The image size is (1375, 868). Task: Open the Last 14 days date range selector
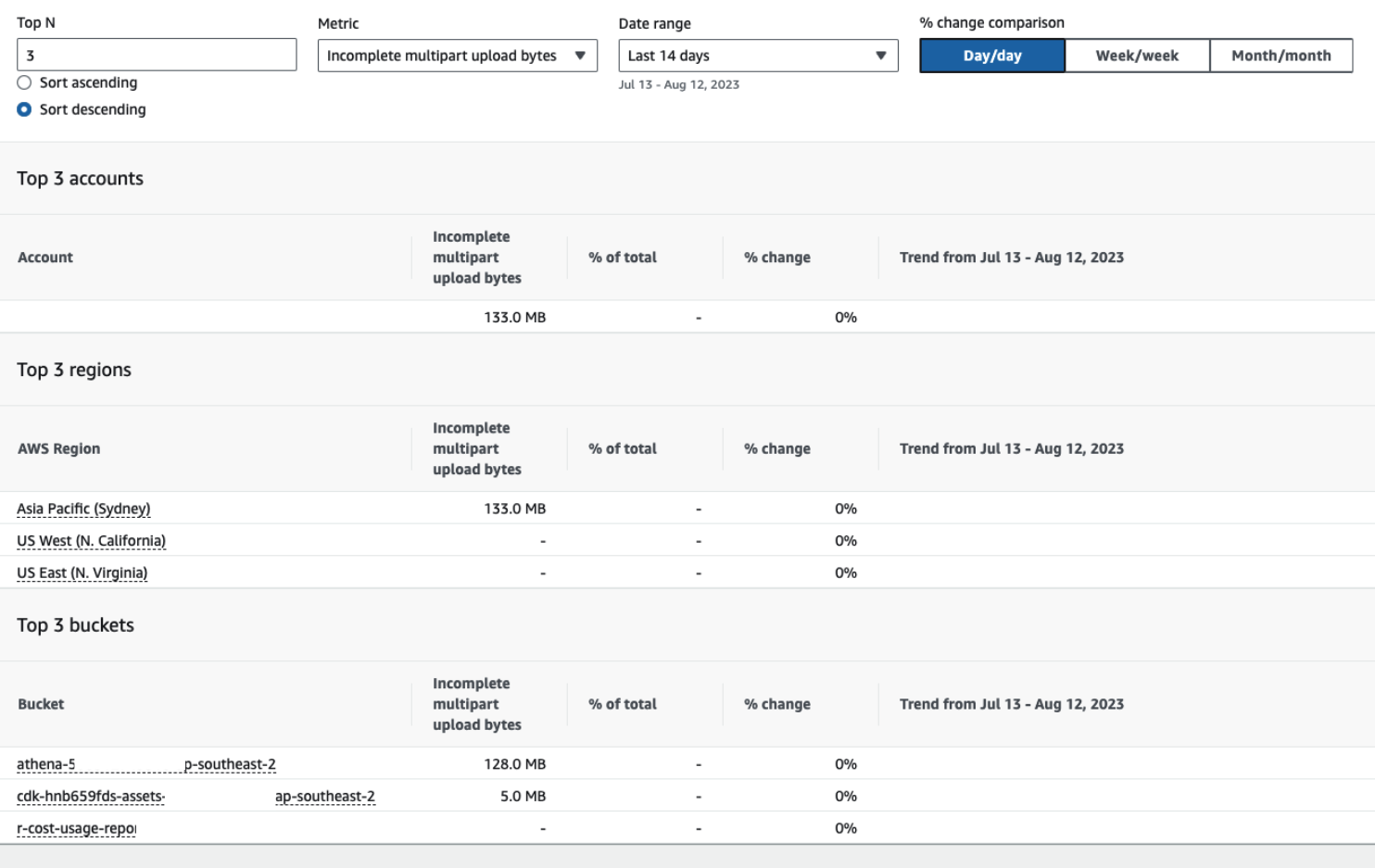pyautogui.click(x=758, y=56)
